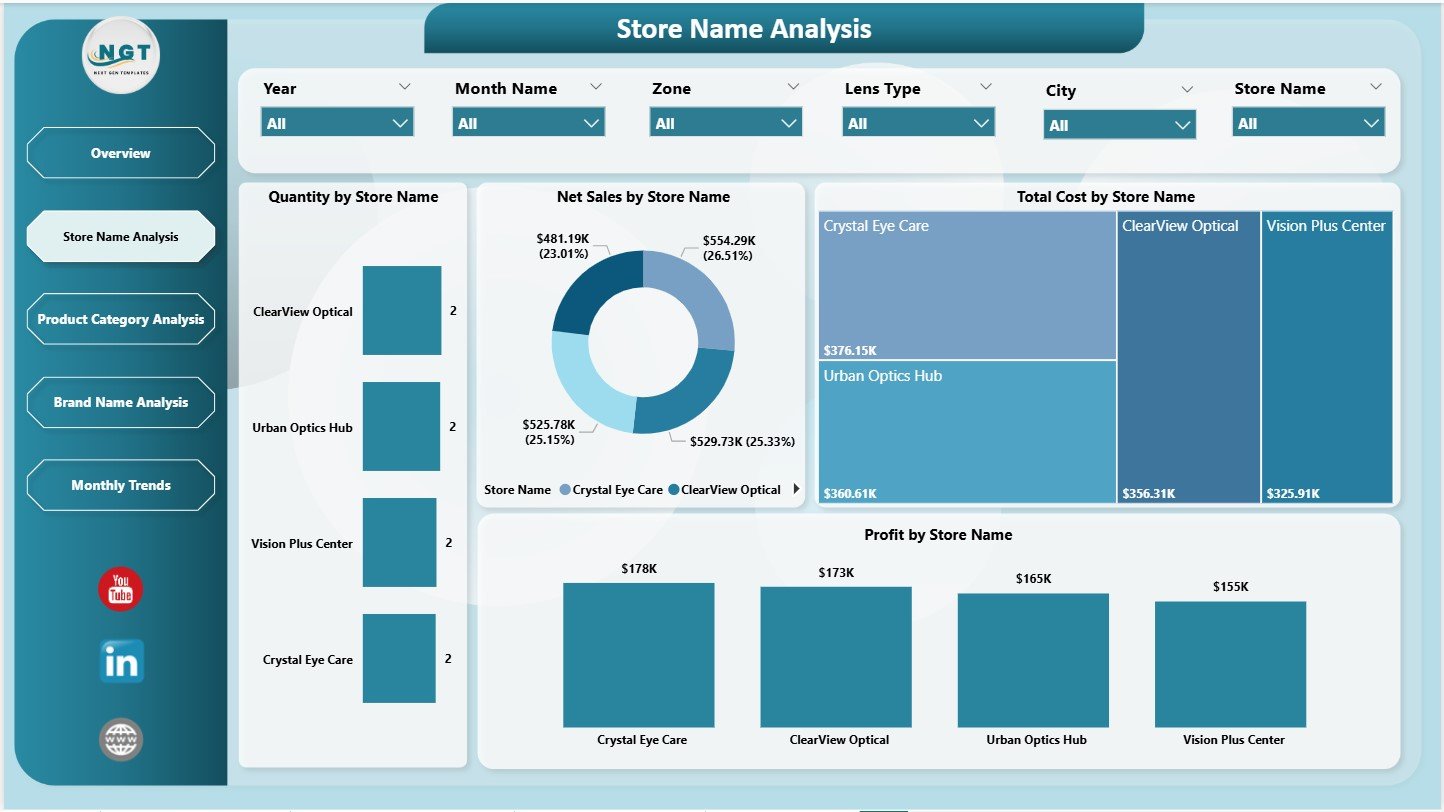The height and width of the screenshot is (812, 1444).
Task: Click the Crystal Eye Care profit bar
Action: pos(639,655)
